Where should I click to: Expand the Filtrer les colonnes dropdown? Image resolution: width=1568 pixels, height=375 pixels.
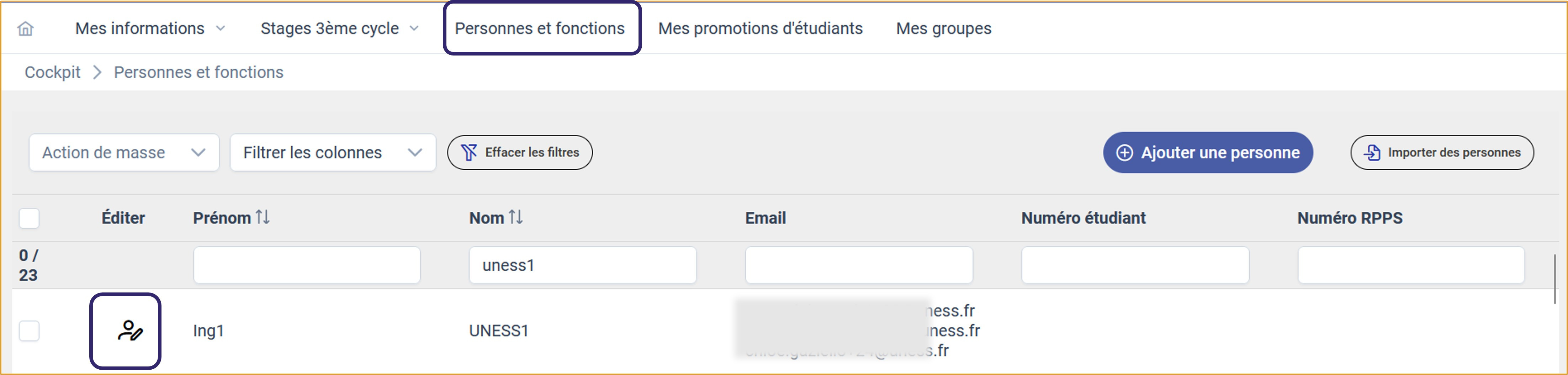click(332, 153)
